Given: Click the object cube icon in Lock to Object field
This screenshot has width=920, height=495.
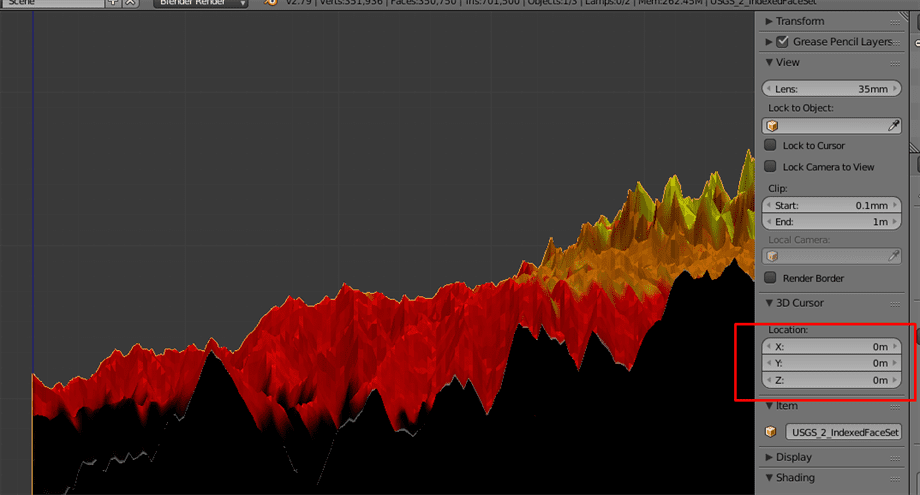Looking at the screenshot, I should click(772, 126).
